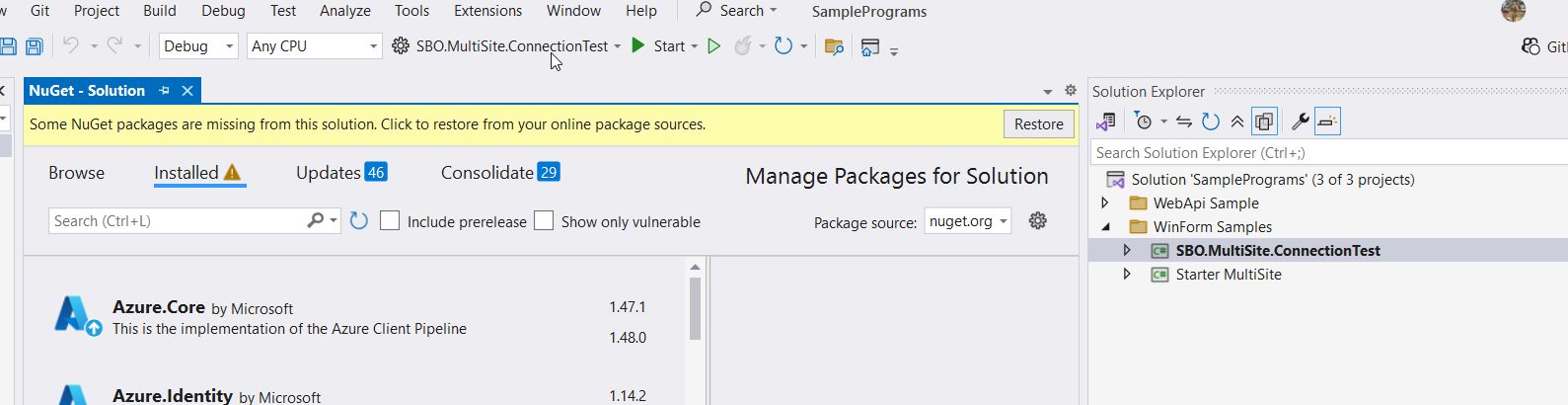Expand the Starter MultiSite project
Viewport: 1568px width, 405px height.
[x=1127, y=274]
